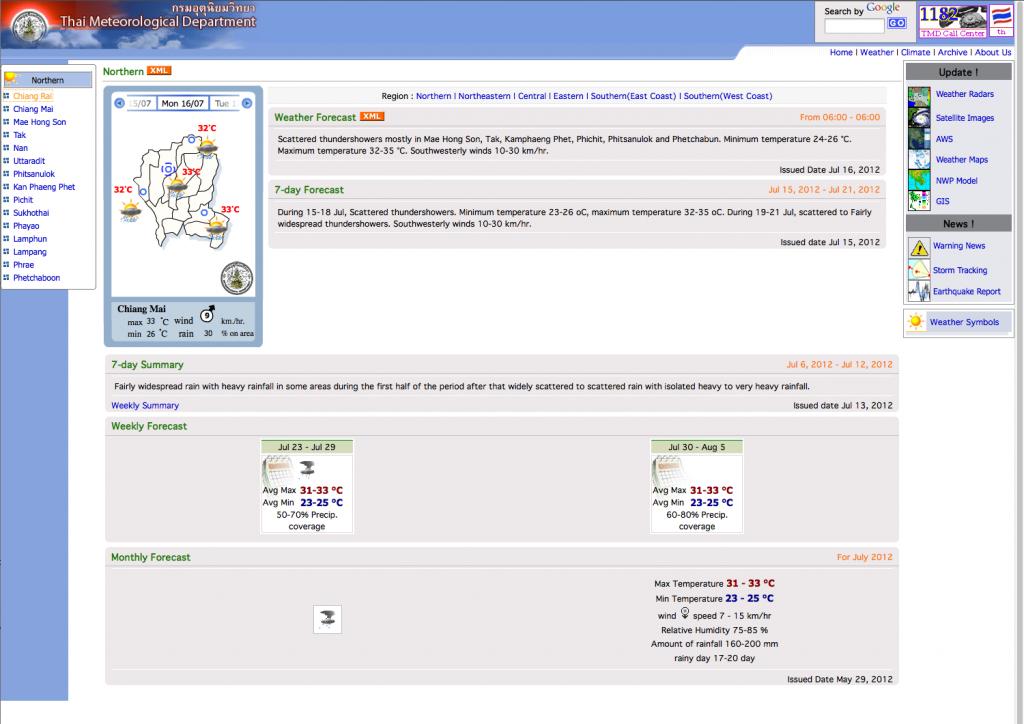Click the Google search GO button
Image resolution: width=1024 pixels, height=724 pixels.
tap(897, 23)
